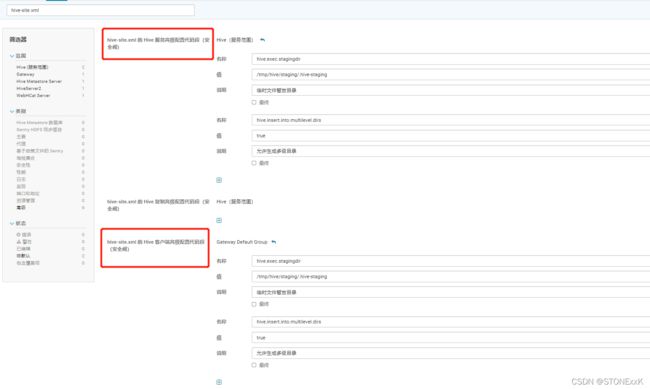Image resolution: width=650 pixels, height=389 pixels.
Task: Edit Gateway group name field hive.exec.stagingdir
Action: point(451,261)
